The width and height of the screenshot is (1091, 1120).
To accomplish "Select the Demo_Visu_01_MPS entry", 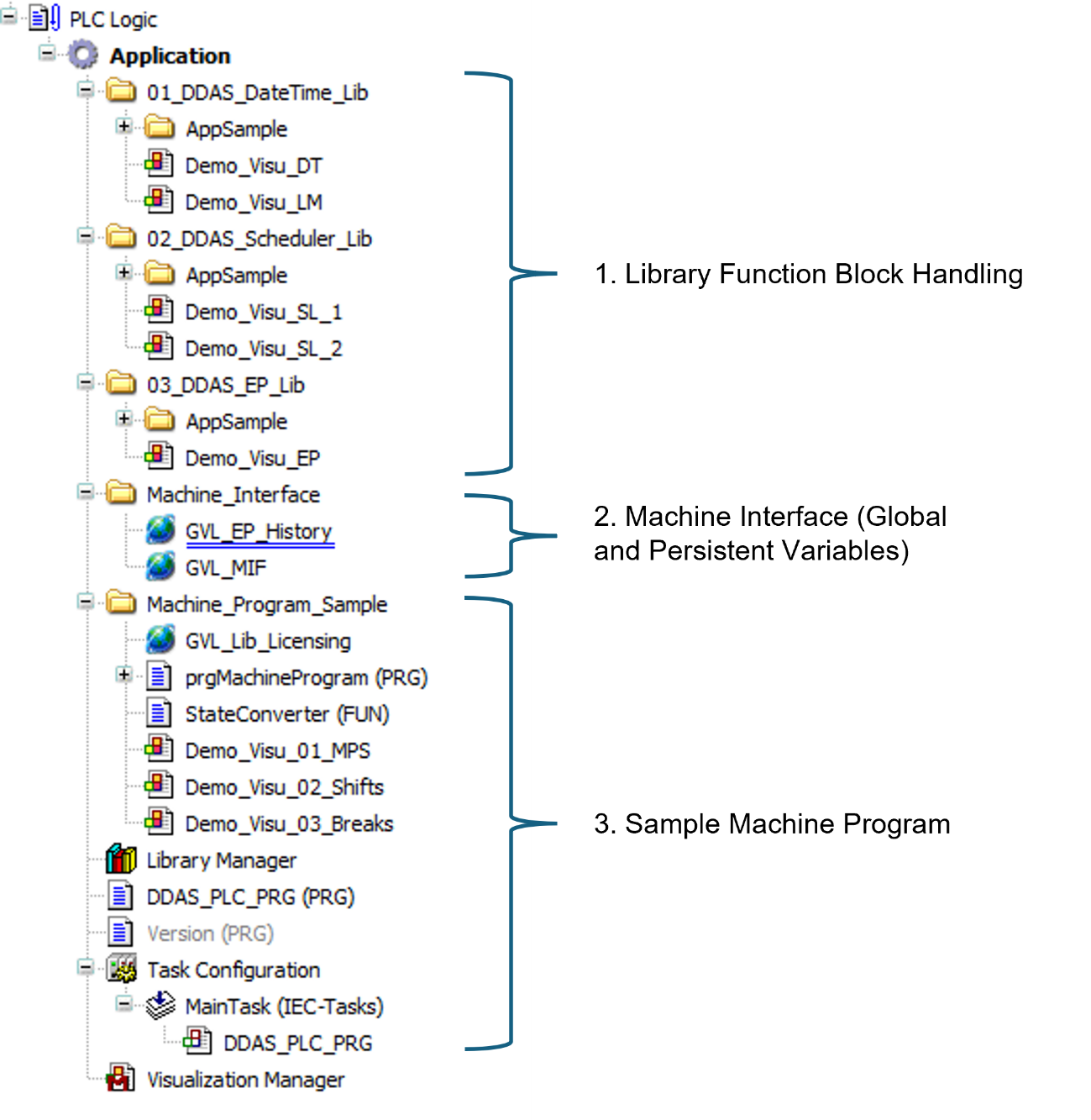I will [x=278, y=750].
